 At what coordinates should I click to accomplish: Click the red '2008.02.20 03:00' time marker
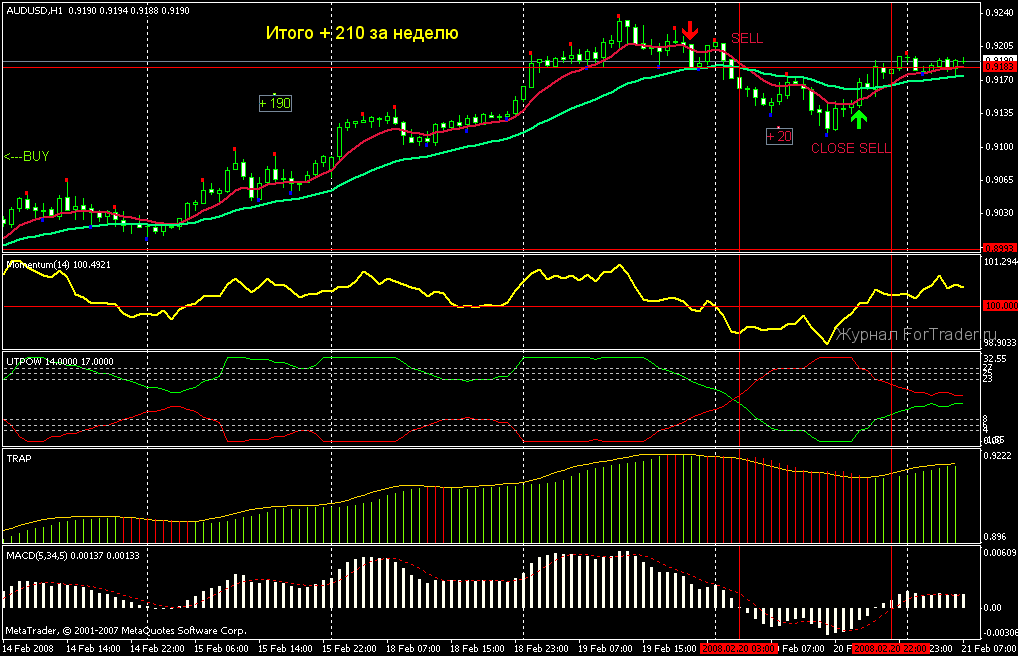point(739,648)
